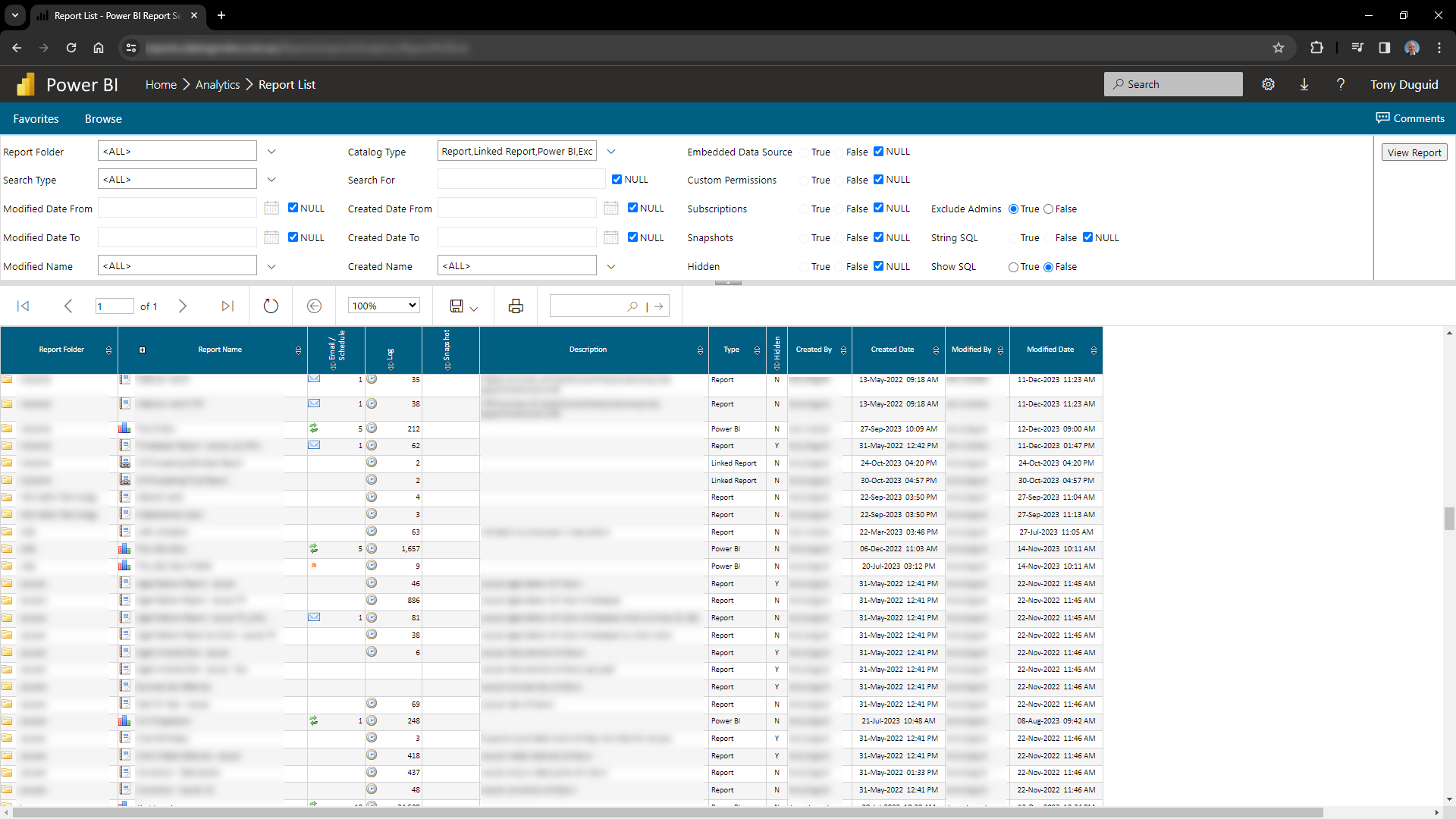Select True for Snapshots String SQL
1456x819 pixels.
[1014, 237]
